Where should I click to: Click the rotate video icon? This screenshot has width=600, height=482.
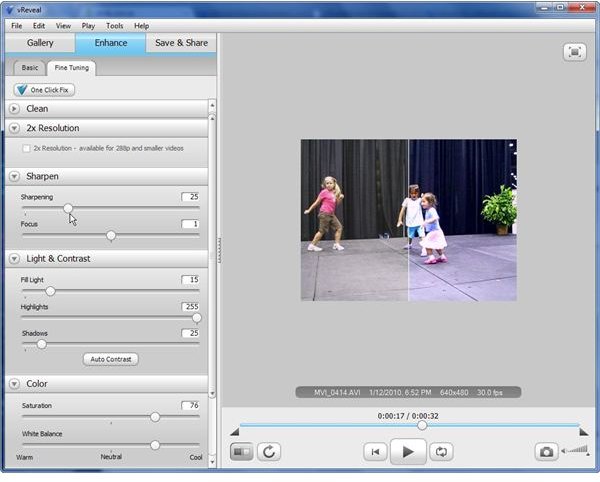click(x=269, y=452)
